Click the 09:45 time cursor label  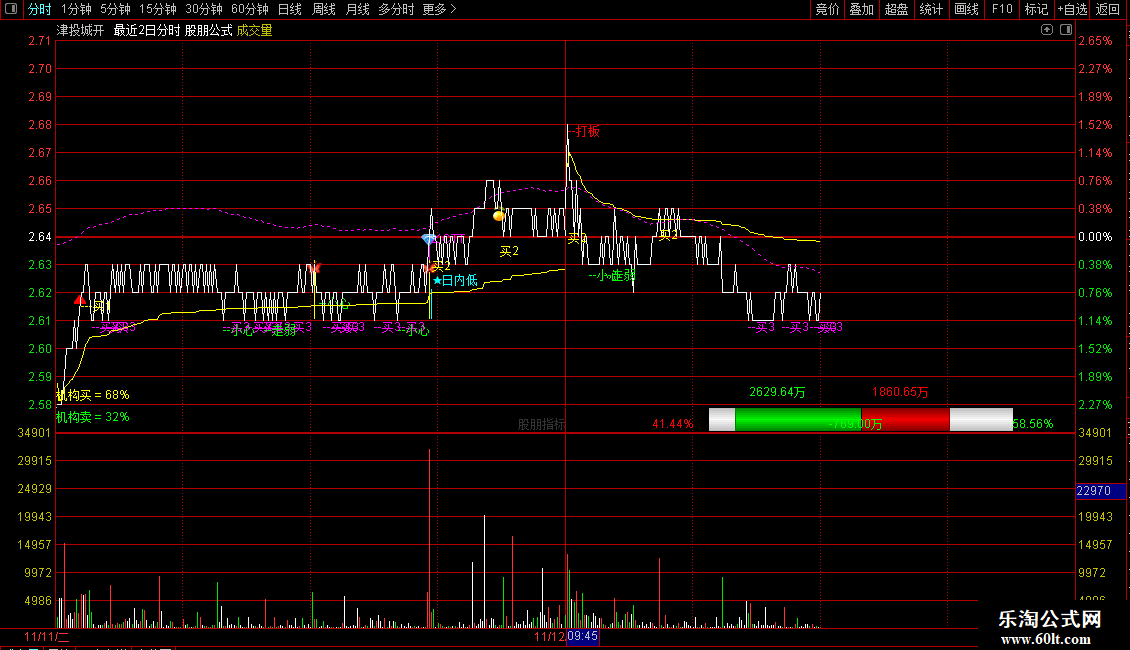click(x=582, y=636)
